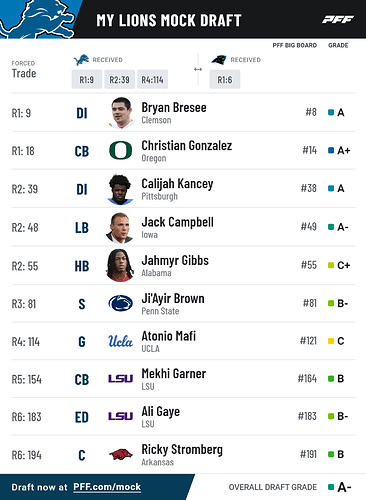Screen dimensions: 366x500
Task: Click the Jack Campbell player name
Action: pyautogui.click(x=178, y=222)
